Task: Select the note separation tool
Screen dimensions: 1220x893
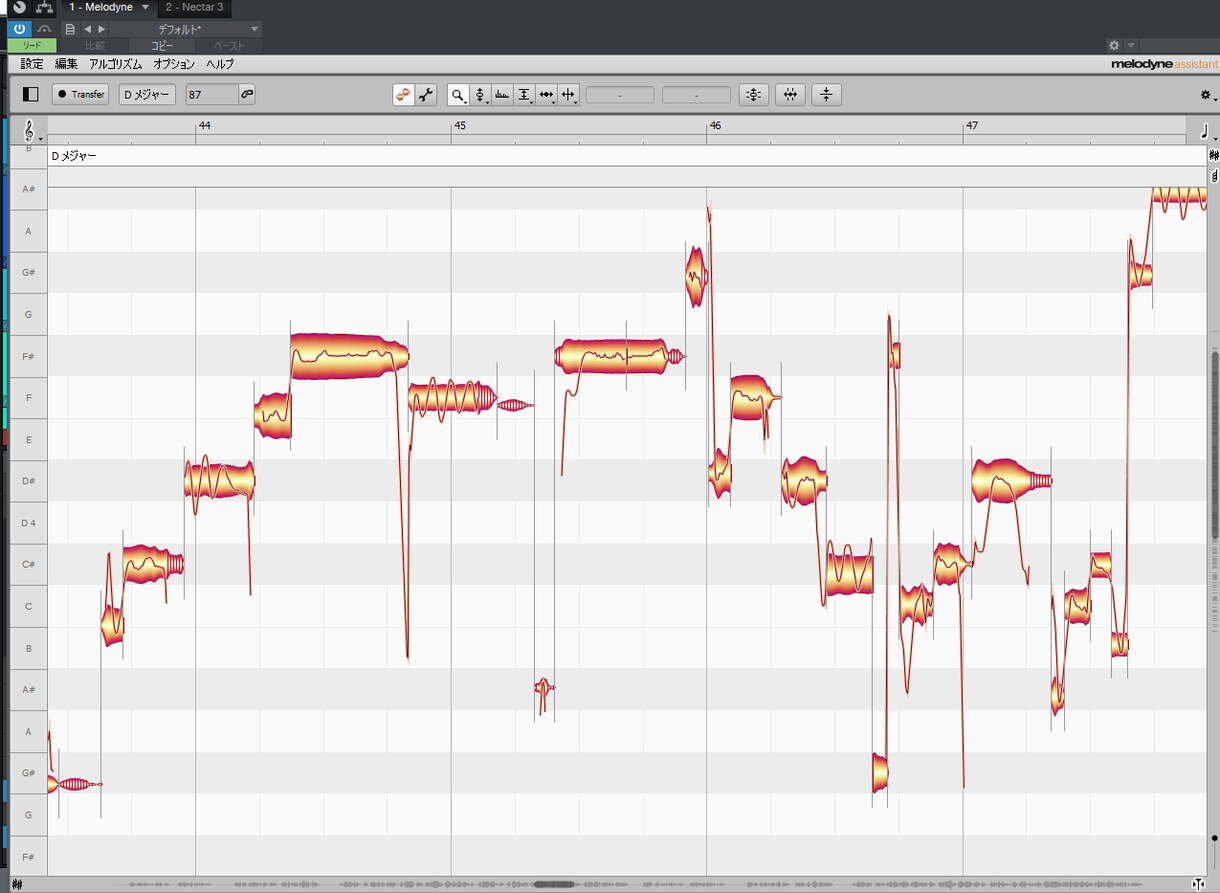Action: pos(568,95)
